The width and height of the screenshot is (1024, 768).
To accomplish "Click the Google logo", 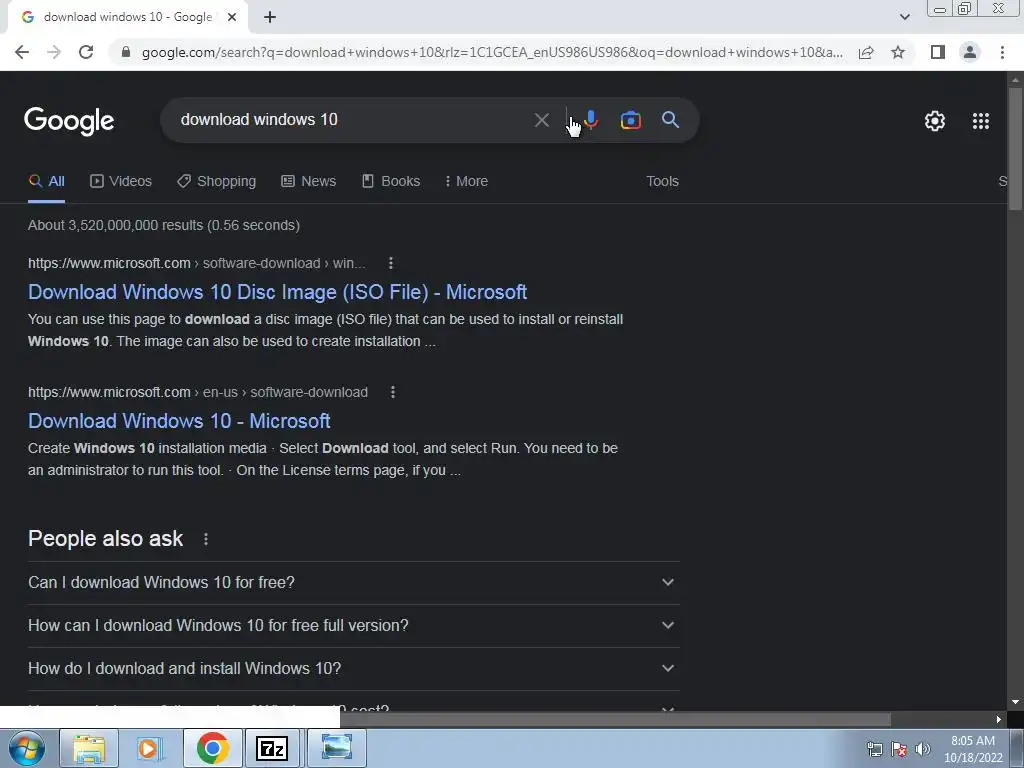I will (69, 121).
